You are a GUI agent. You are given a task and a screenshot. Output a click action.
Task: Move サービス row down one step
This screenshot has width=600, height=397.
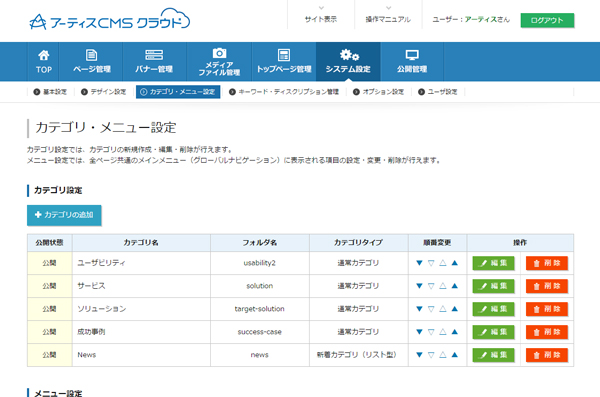click(431, 286)
